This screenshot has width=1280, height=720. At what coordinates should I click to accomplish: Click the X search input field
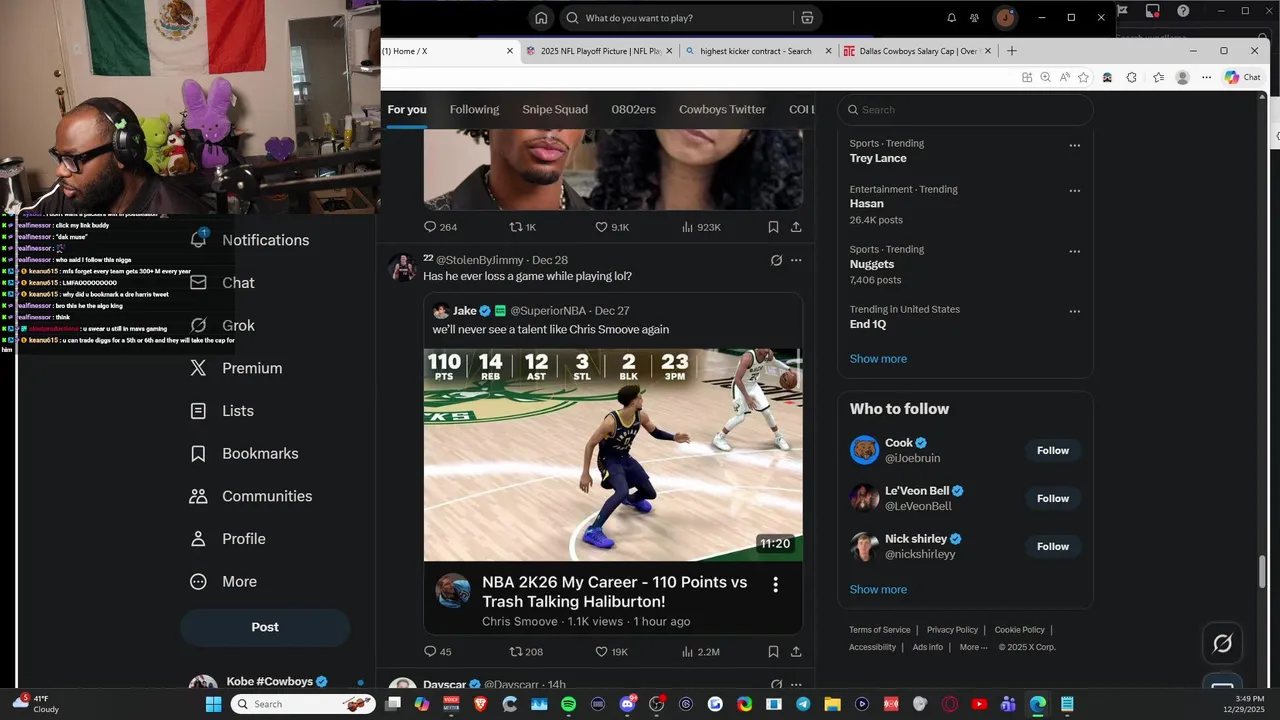tap(965, 110)
